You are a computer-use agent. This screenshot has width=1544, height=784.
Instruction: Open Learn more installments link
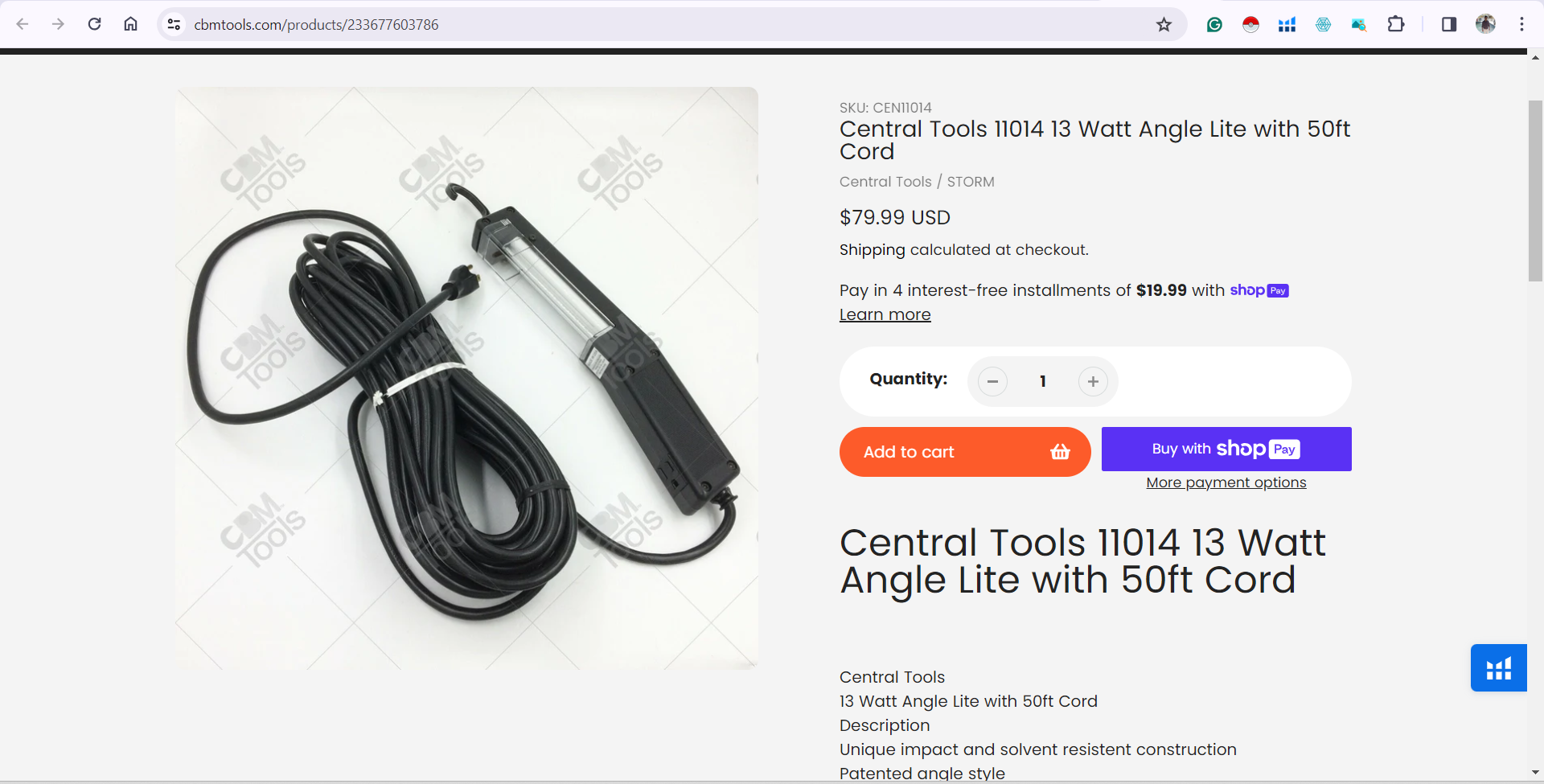point(885,314)
